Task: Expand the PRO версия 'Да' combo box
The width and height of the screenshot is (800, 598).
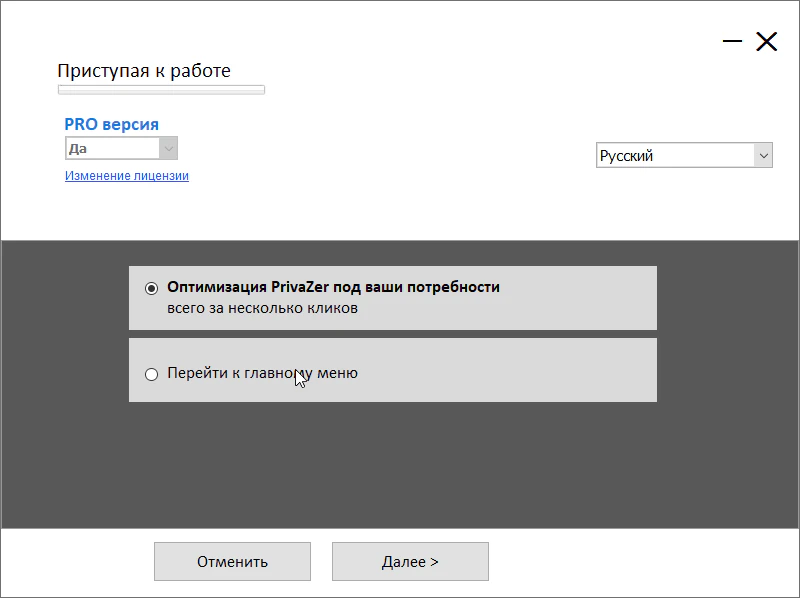Action: pyautogui.click(x=121, y=148)
